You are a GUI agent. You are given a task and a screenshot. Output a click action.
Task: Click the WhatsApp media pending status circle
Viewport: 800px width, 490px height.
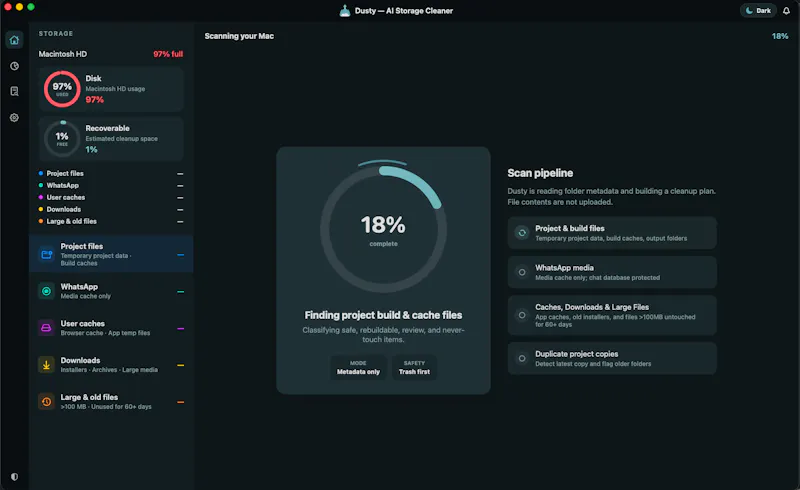click(x=522, y=272)
